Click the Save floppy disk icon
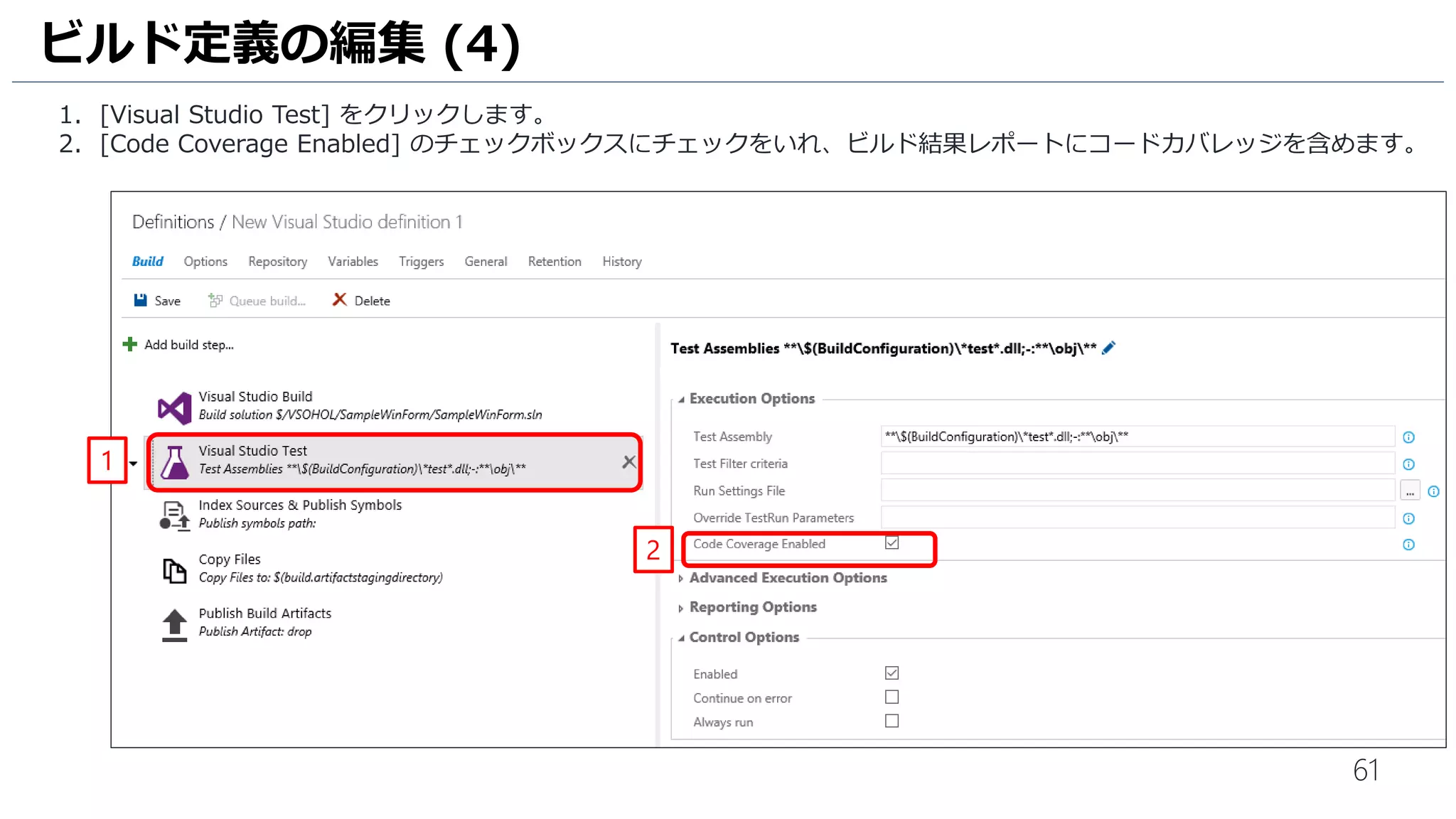 pos(141,300)
